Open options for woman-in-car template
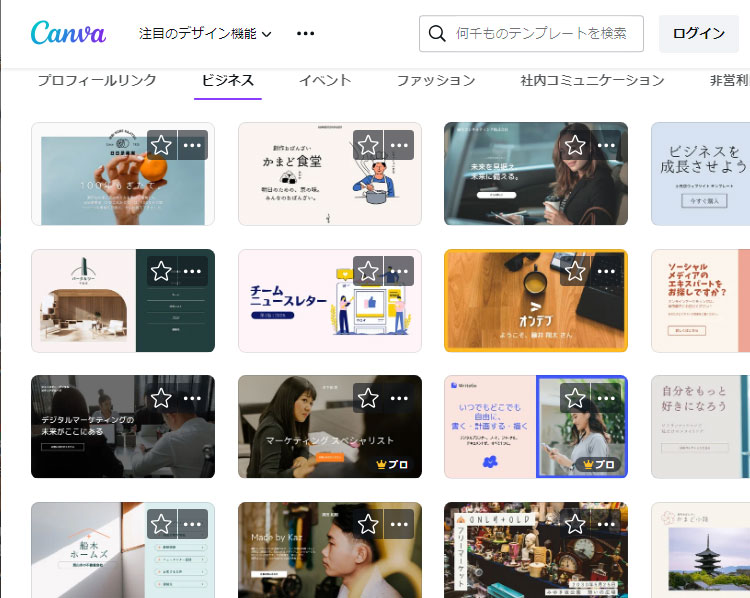Viewport: 750px width, 598px height. tap(606, 145)
